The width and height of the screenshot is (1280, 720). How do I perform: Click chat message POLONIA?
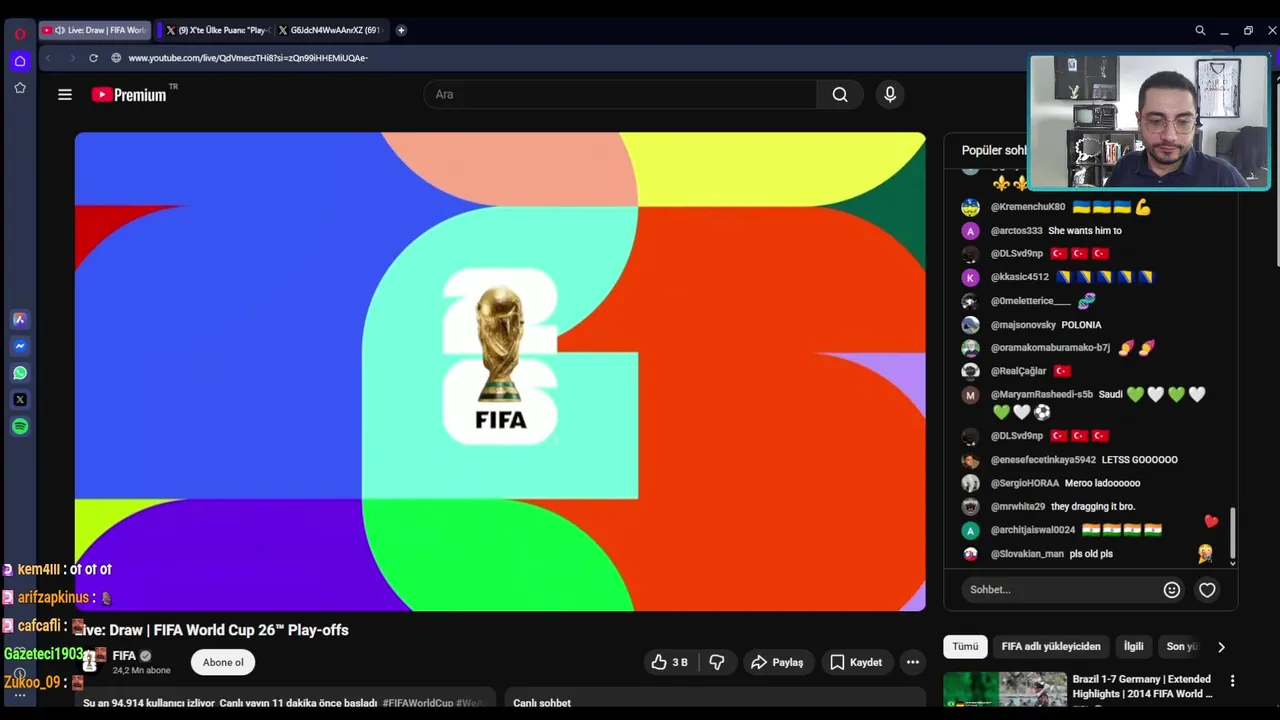coord(1081,325)
